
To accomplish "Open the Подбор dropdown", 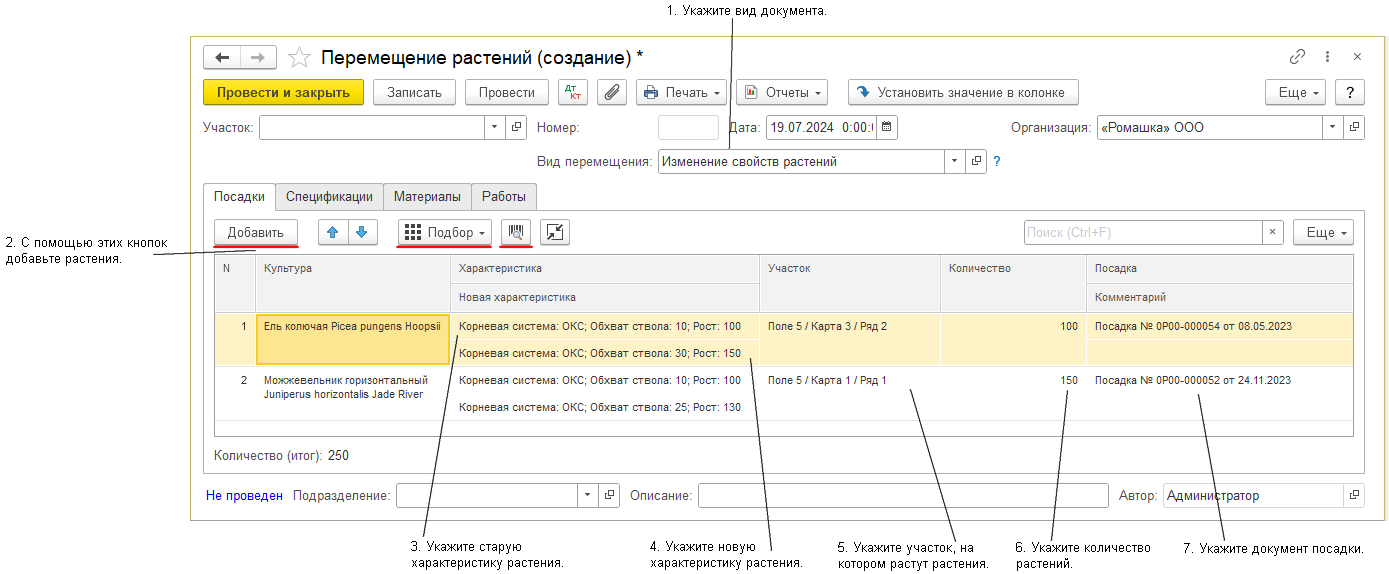I will [445, 232].
